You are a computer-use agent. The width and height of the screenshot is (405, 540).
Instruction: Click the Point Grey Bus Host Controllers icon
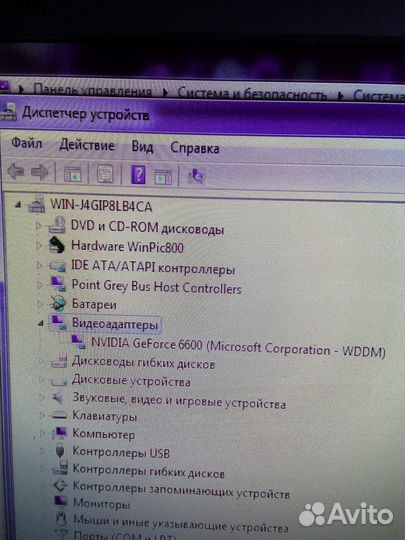point(58,285)
